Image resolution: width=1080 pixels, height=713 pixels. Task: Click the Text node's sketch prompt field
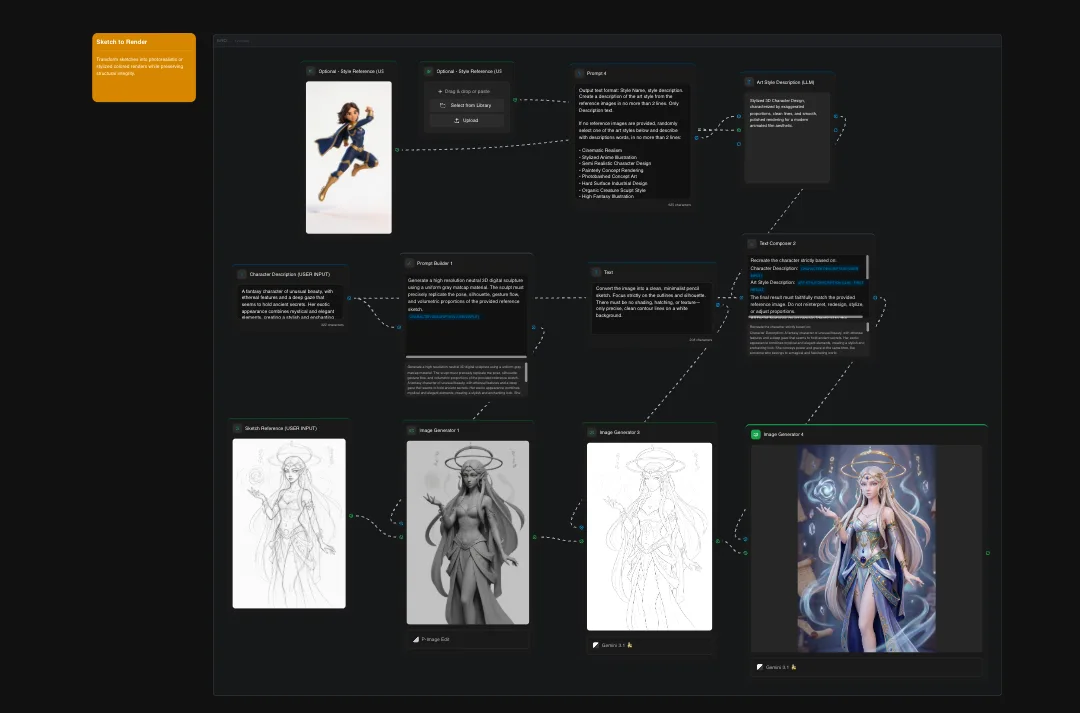(652, 307)
